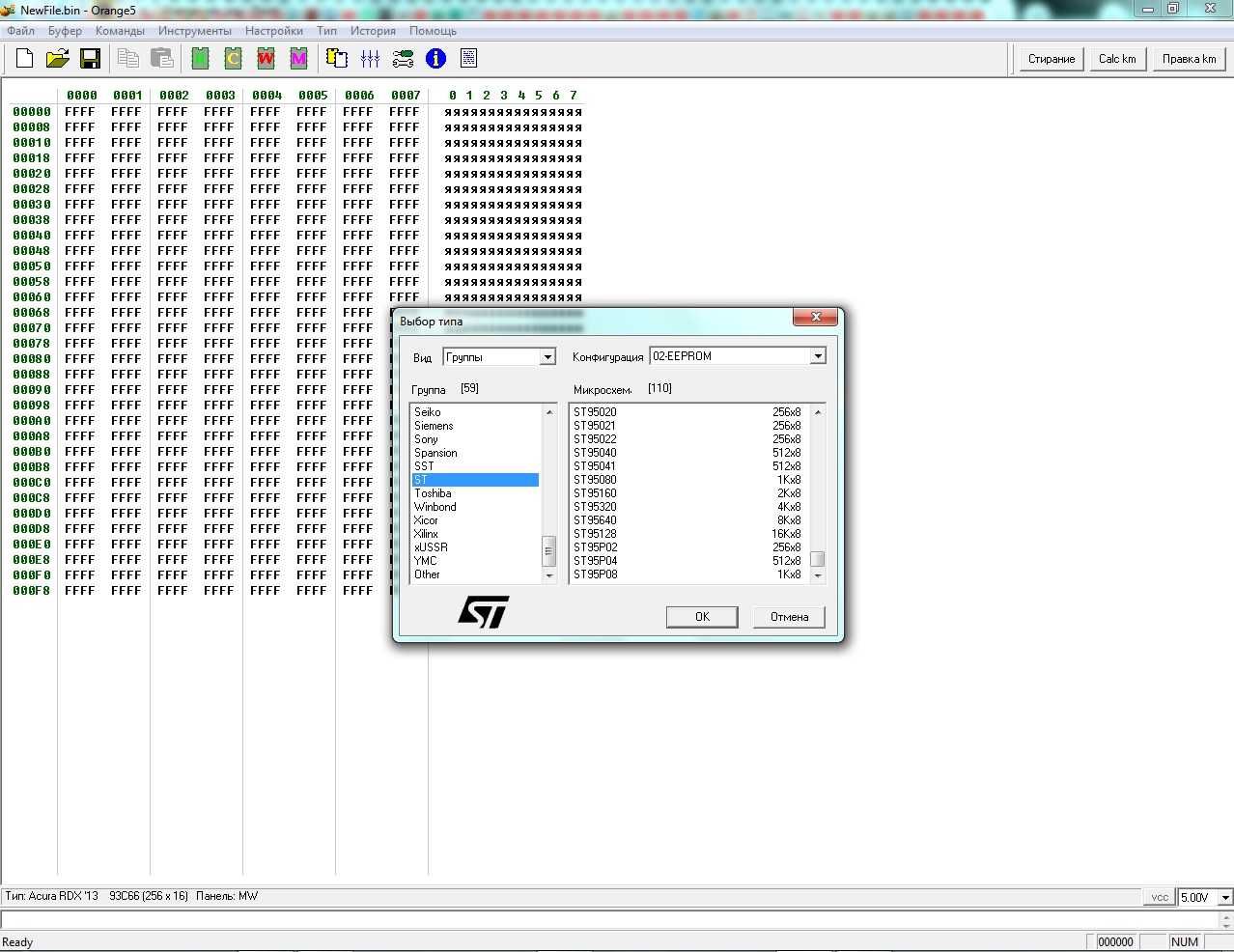This screenshot has width=1234, height=952.
Task: Click the green read chip icon
Action: pos(200,59)
